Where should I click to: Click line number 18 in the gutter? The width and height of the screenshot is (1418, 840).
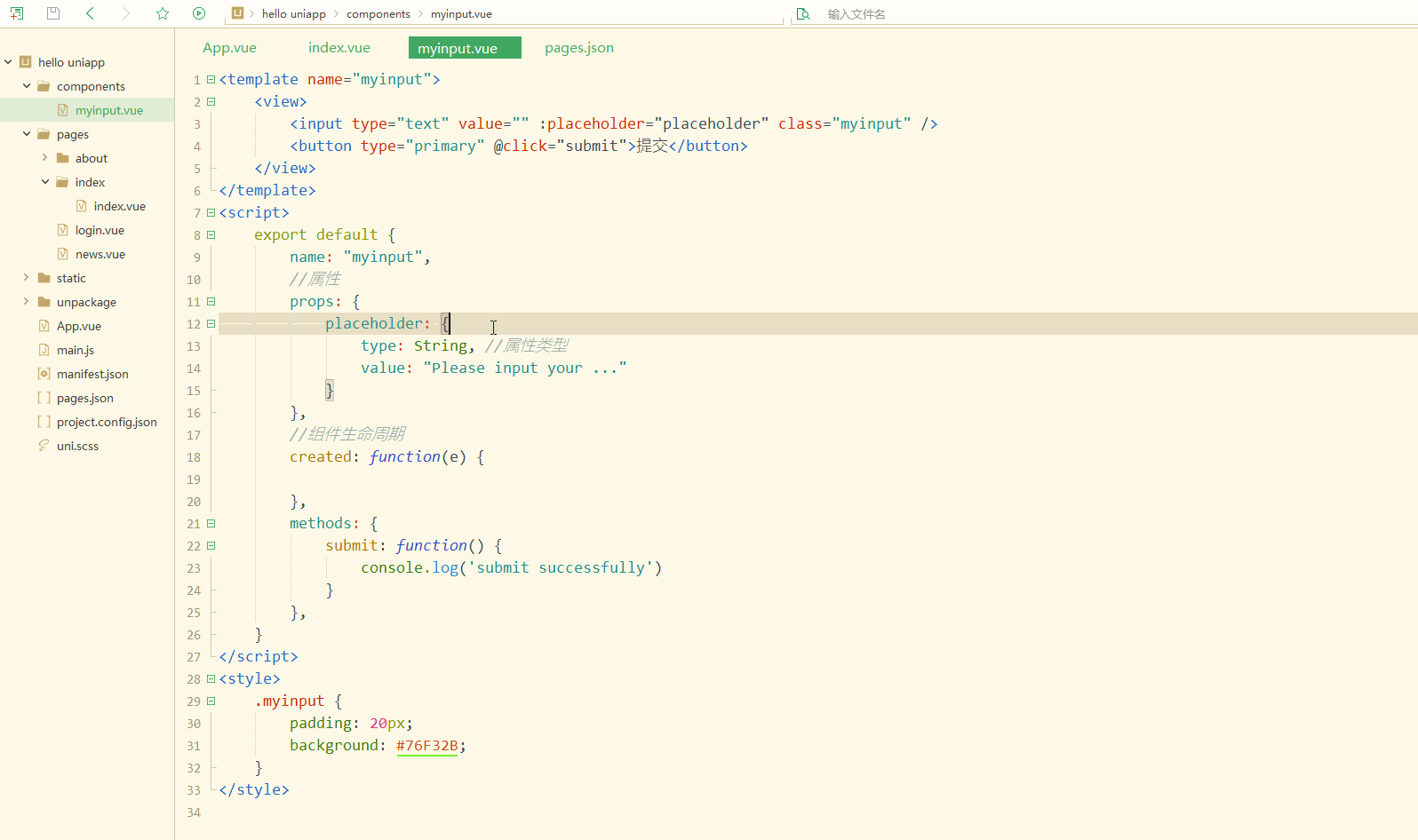194,457
